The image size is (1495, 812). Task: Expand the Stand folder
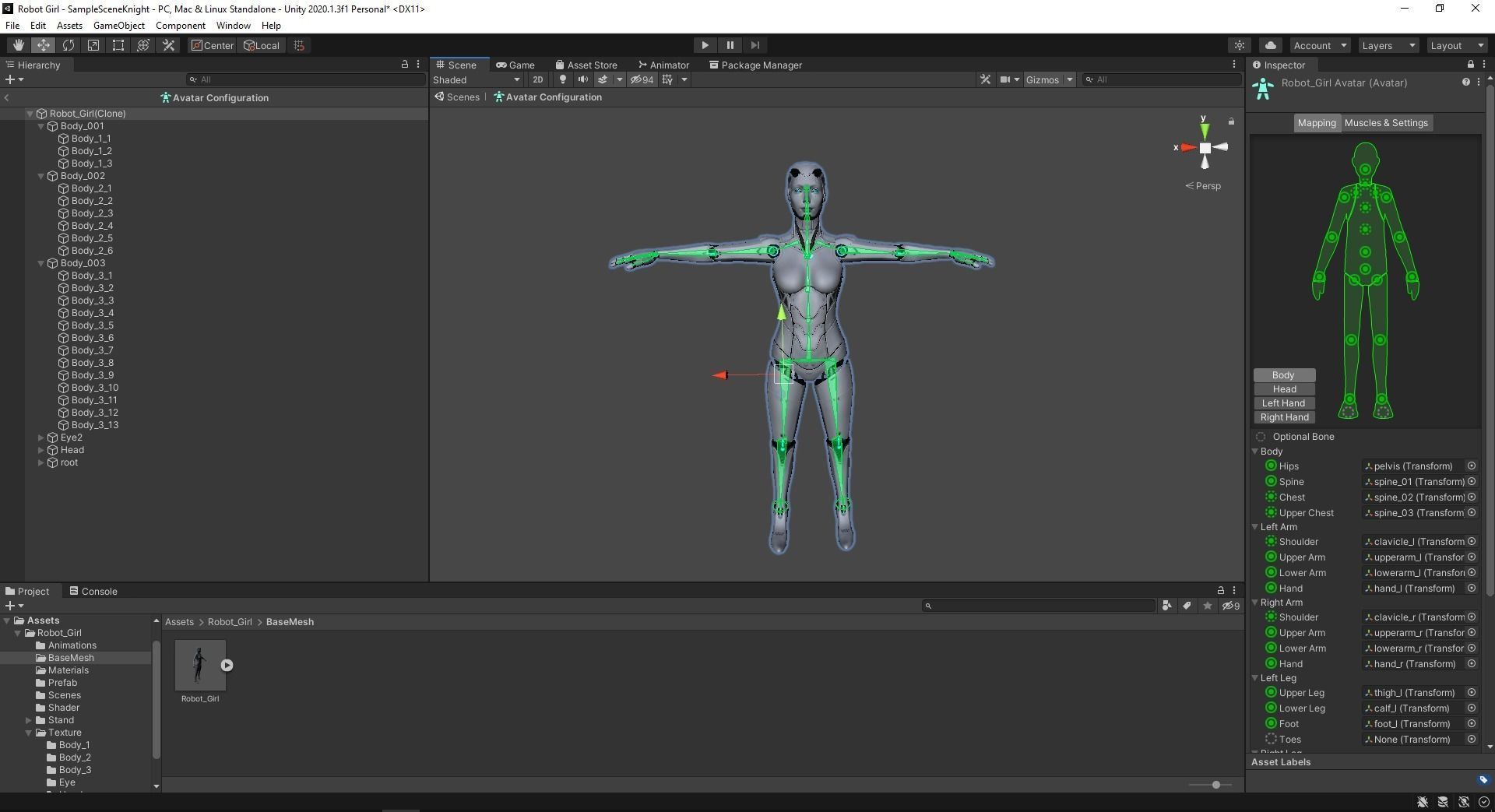tap(29, 720)
